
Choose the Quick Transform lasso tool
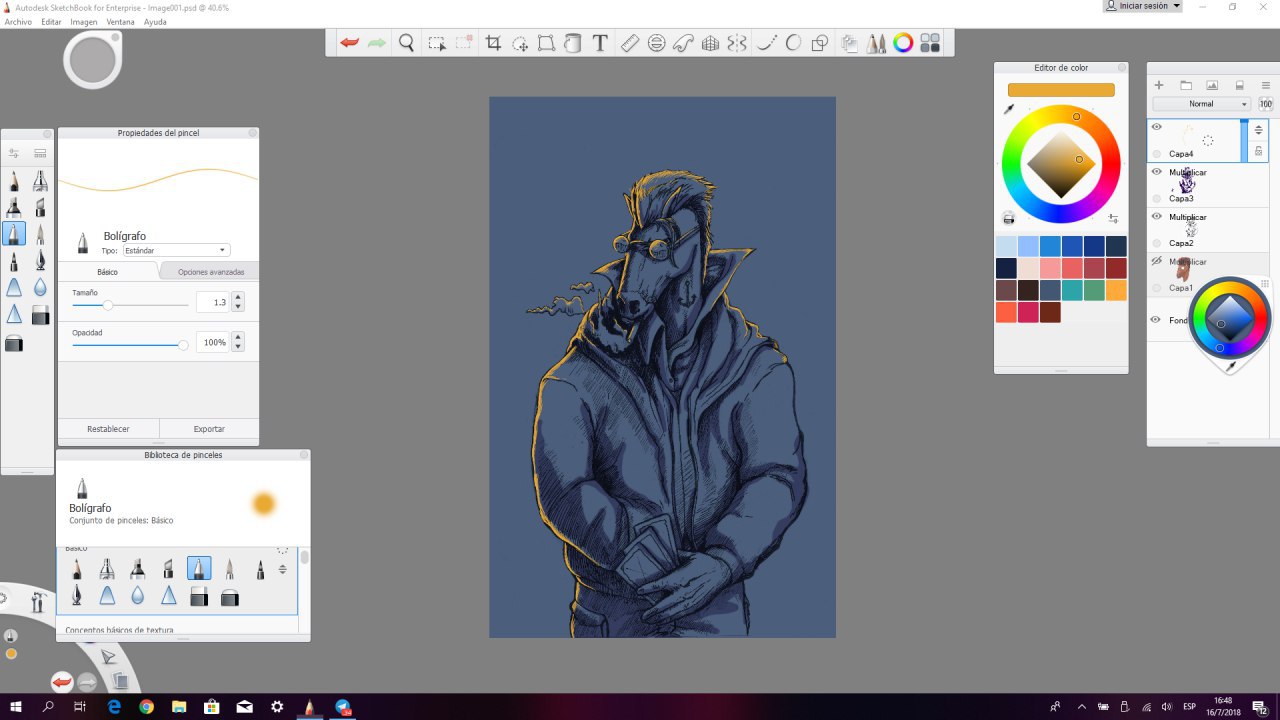tap(520, 43)
